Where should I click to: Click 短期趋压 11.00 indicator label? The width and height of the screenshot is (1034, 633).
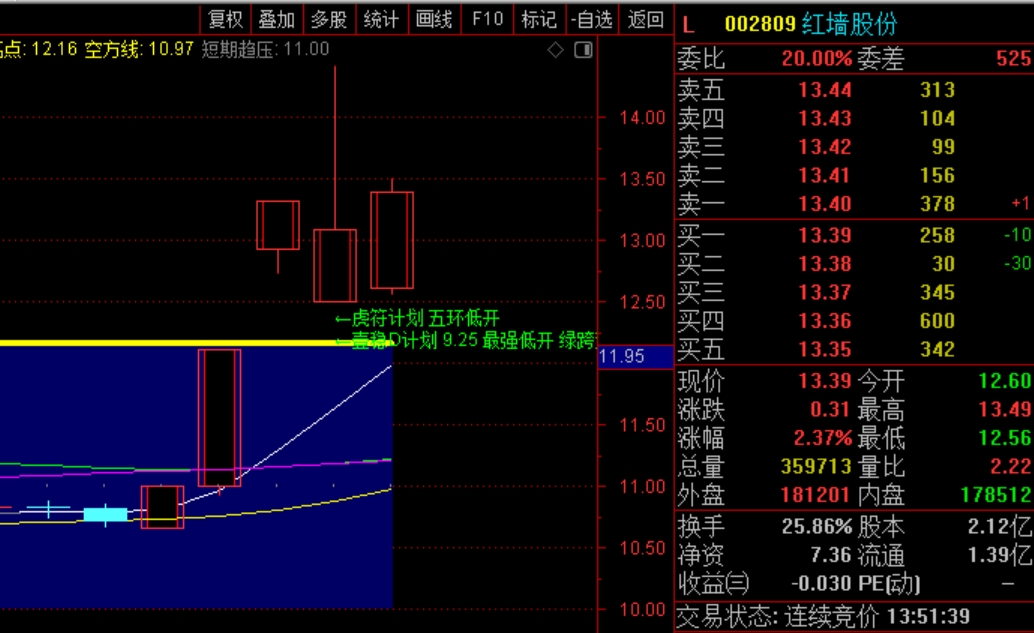point(265,49)
